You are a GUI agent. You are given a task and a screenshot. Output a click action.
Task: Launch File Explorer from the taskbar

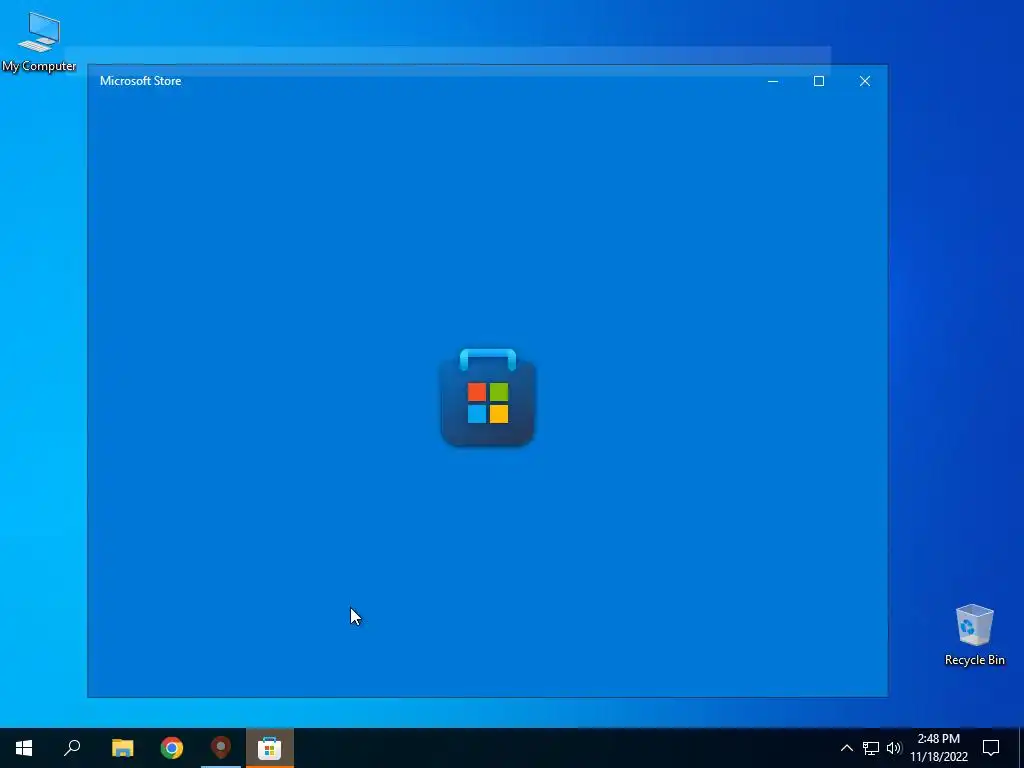122,748
